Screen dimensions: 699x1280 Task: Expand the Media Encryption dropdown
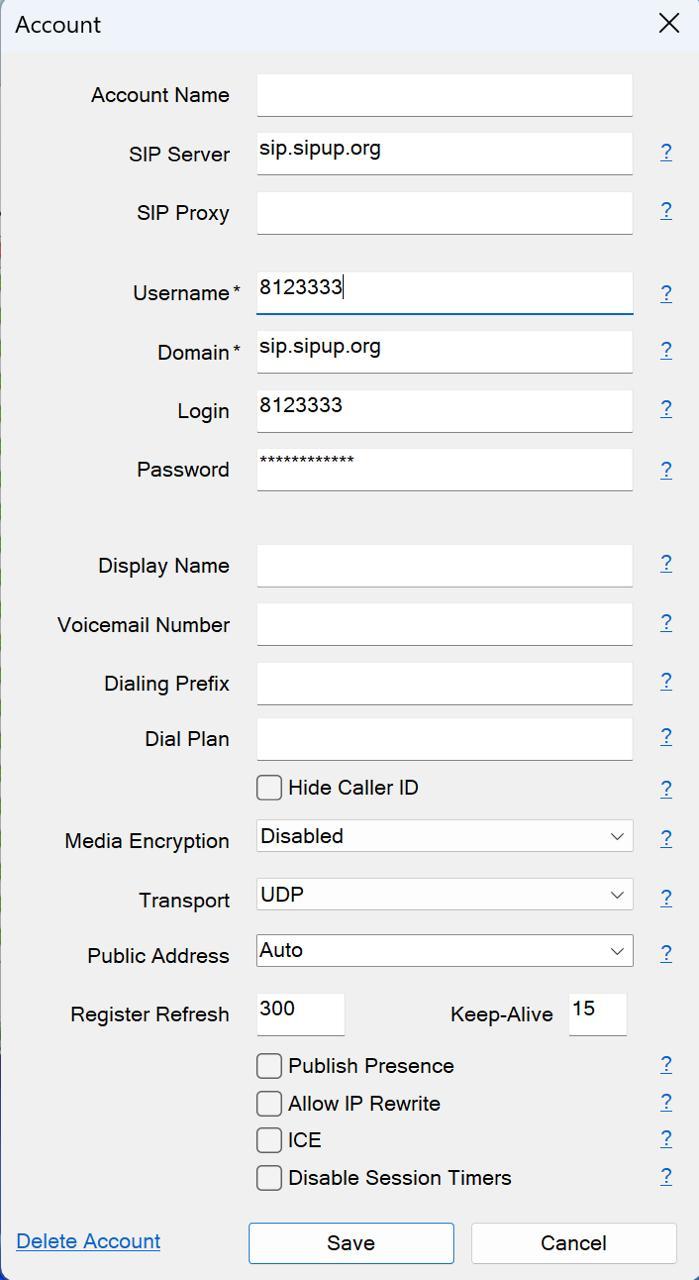(444, 836)
